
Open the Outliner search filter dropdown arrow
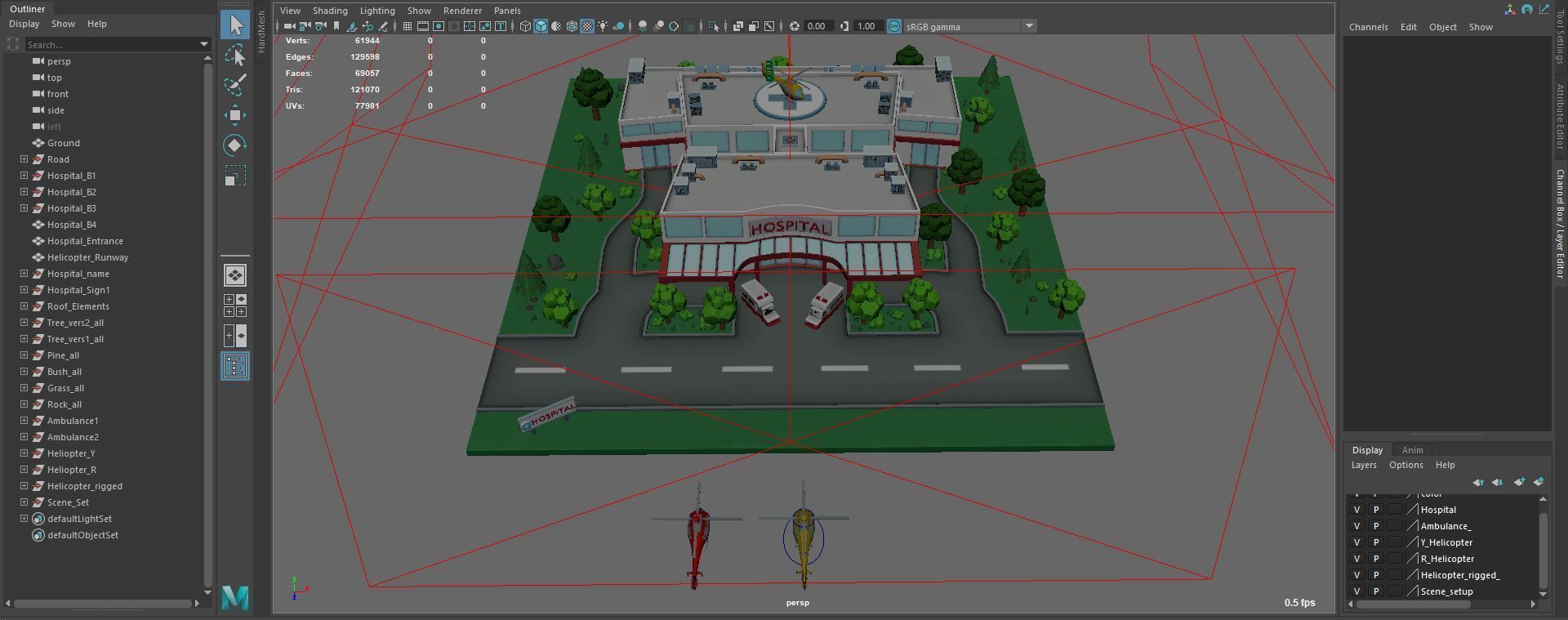[x=204, y=44]
